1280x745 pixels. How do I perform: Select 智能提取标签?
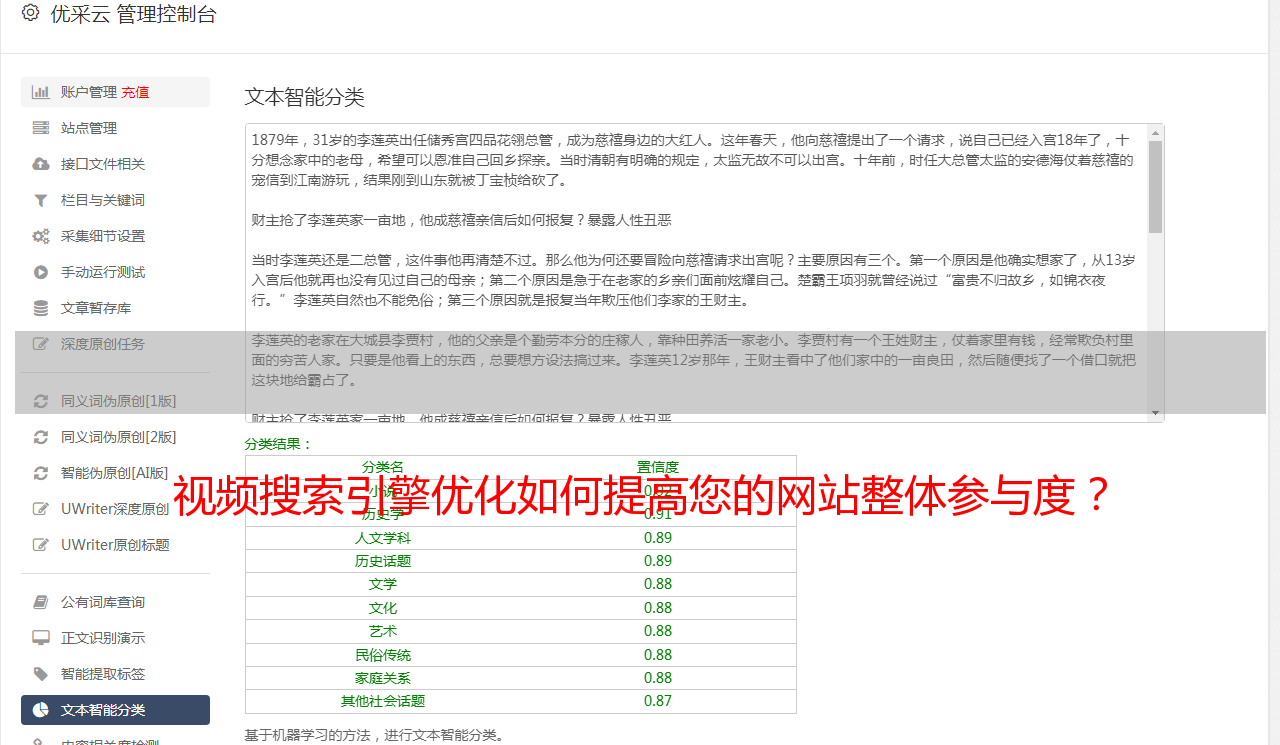(x=115, y=674)
